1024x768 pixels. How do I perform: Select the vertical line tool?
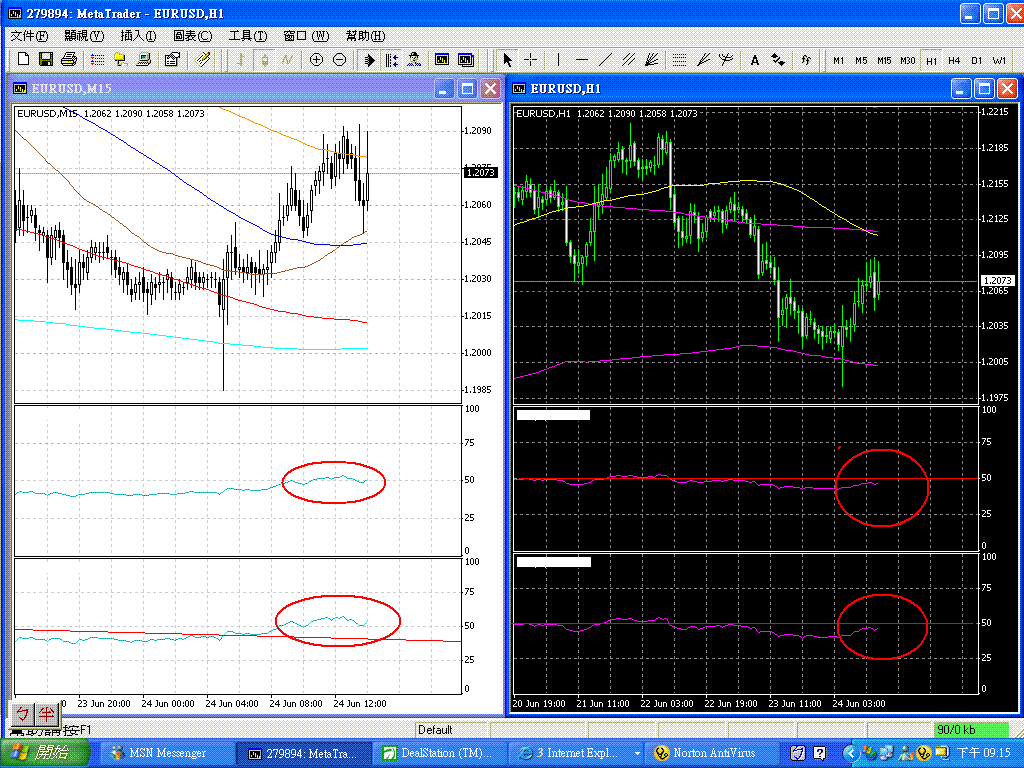(x=558, y=59)
